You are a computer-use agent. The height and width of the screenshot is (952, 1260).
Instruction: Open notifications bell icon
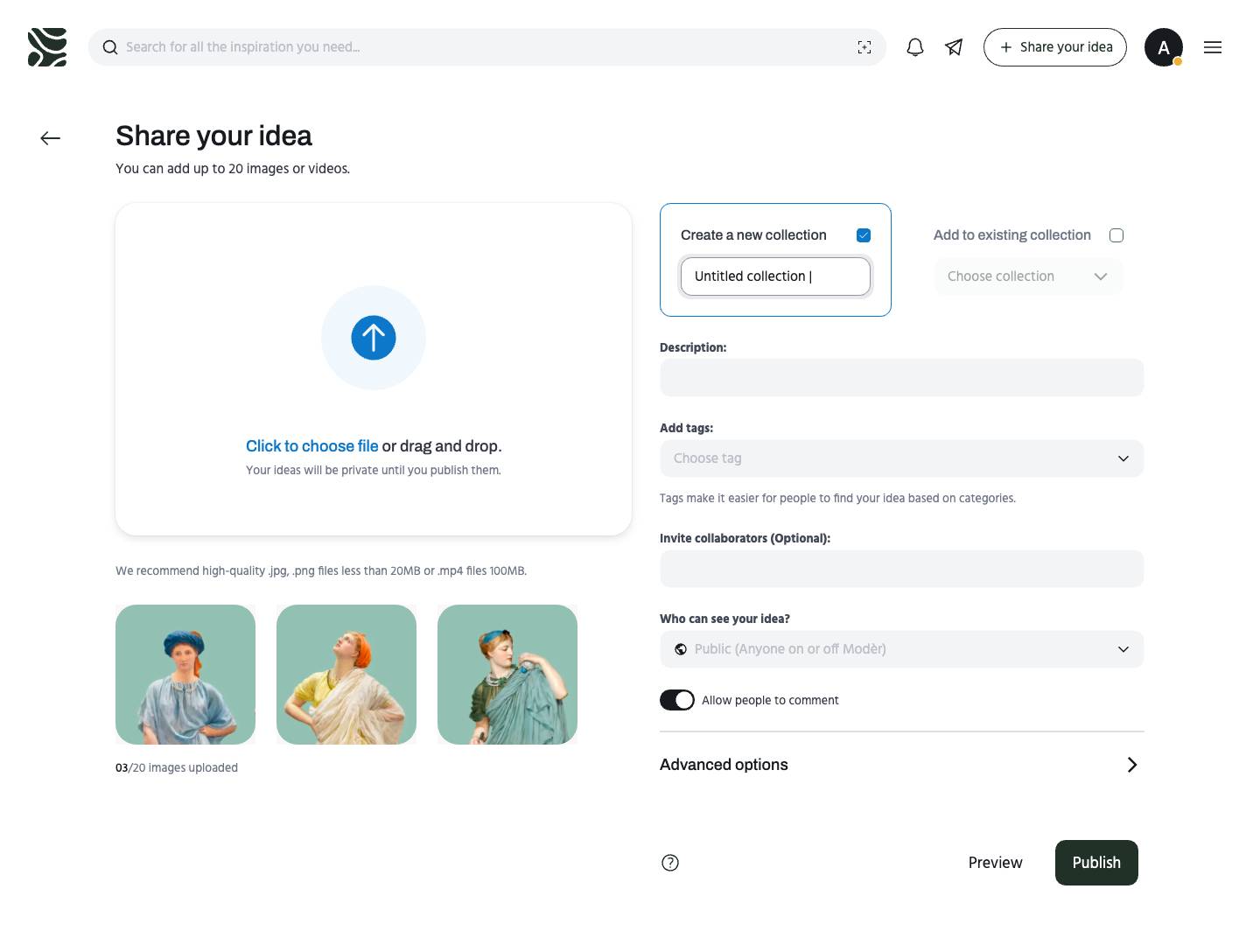click(915, 47)
